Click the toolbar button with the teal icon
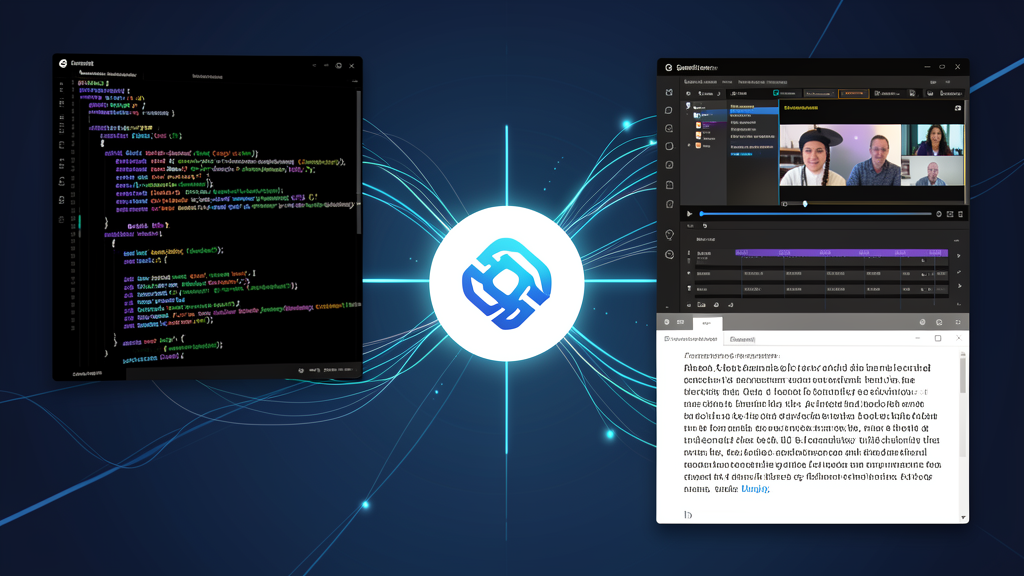1024x576 pixels. click(785, 93)
